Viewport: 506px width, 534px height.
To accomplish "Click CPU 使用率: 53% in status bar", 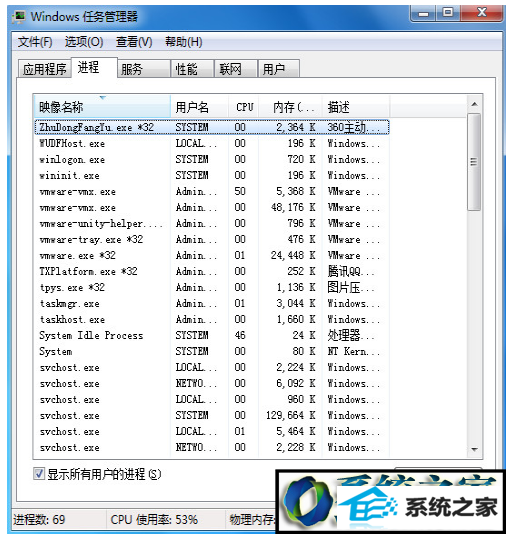I will coord(154,520).
